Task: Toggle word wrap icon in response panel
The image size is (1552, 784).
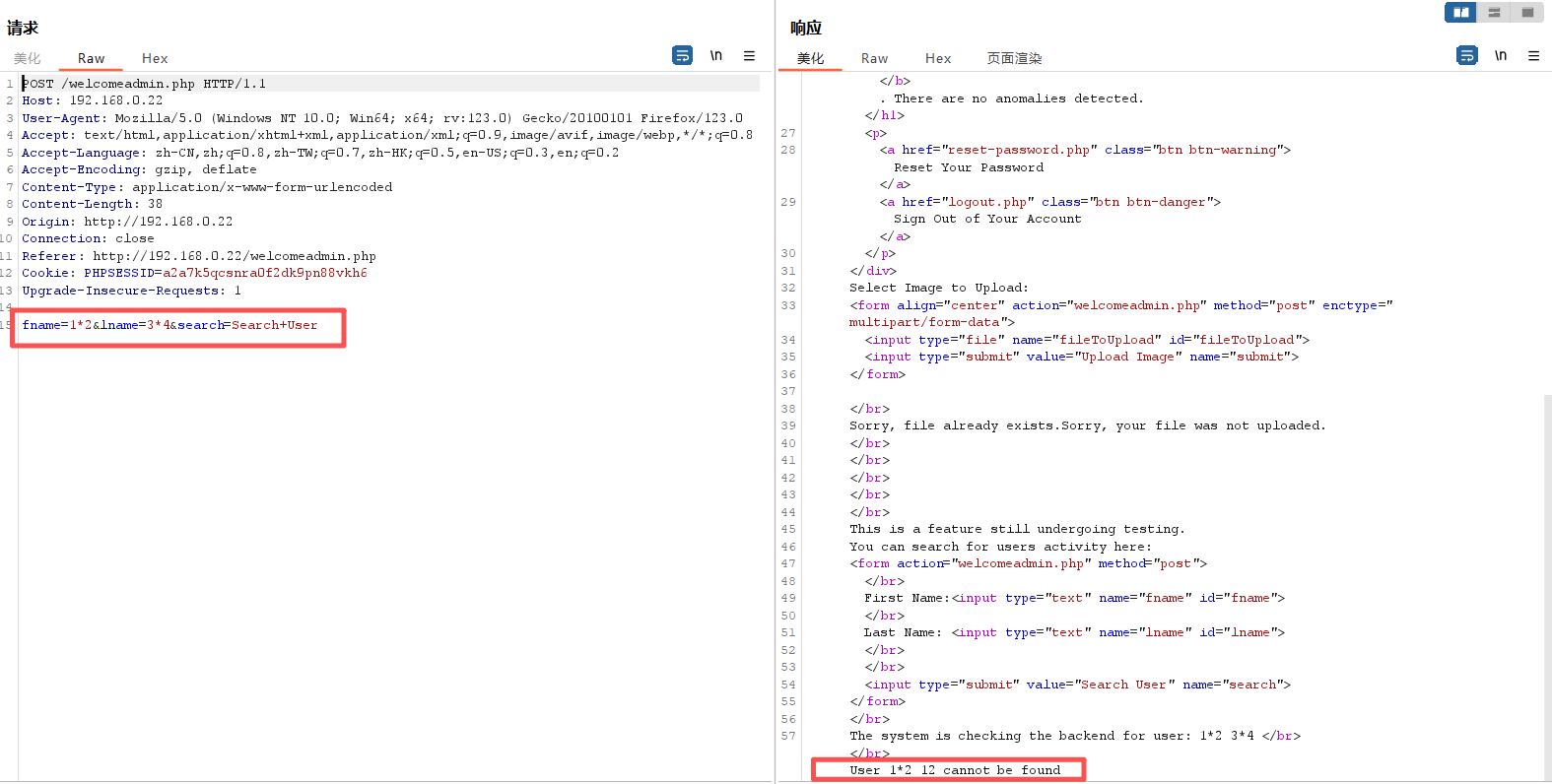Action: pos(1466,56)
